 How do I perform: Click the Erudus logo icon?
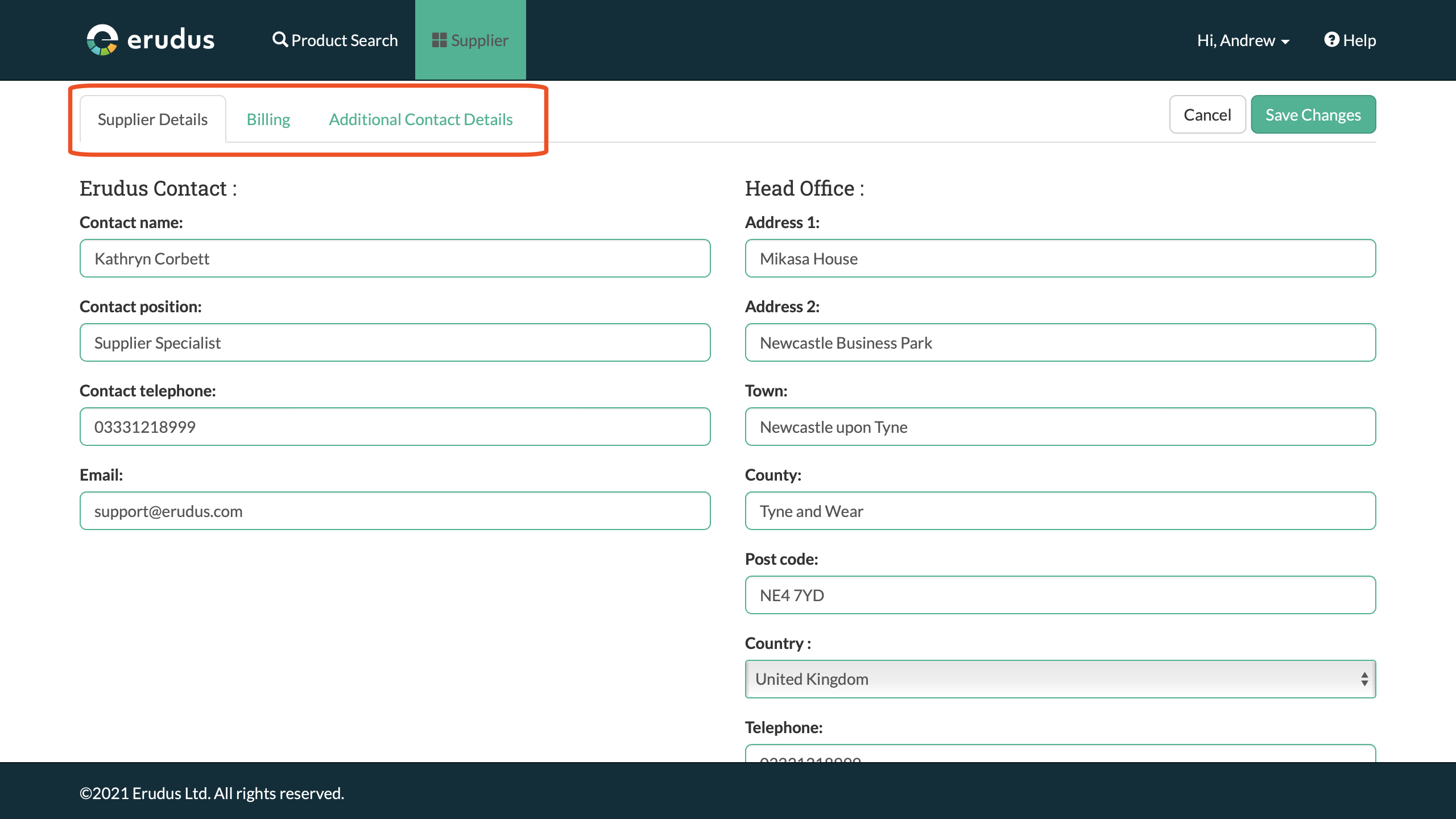click(x=102, y=40)
